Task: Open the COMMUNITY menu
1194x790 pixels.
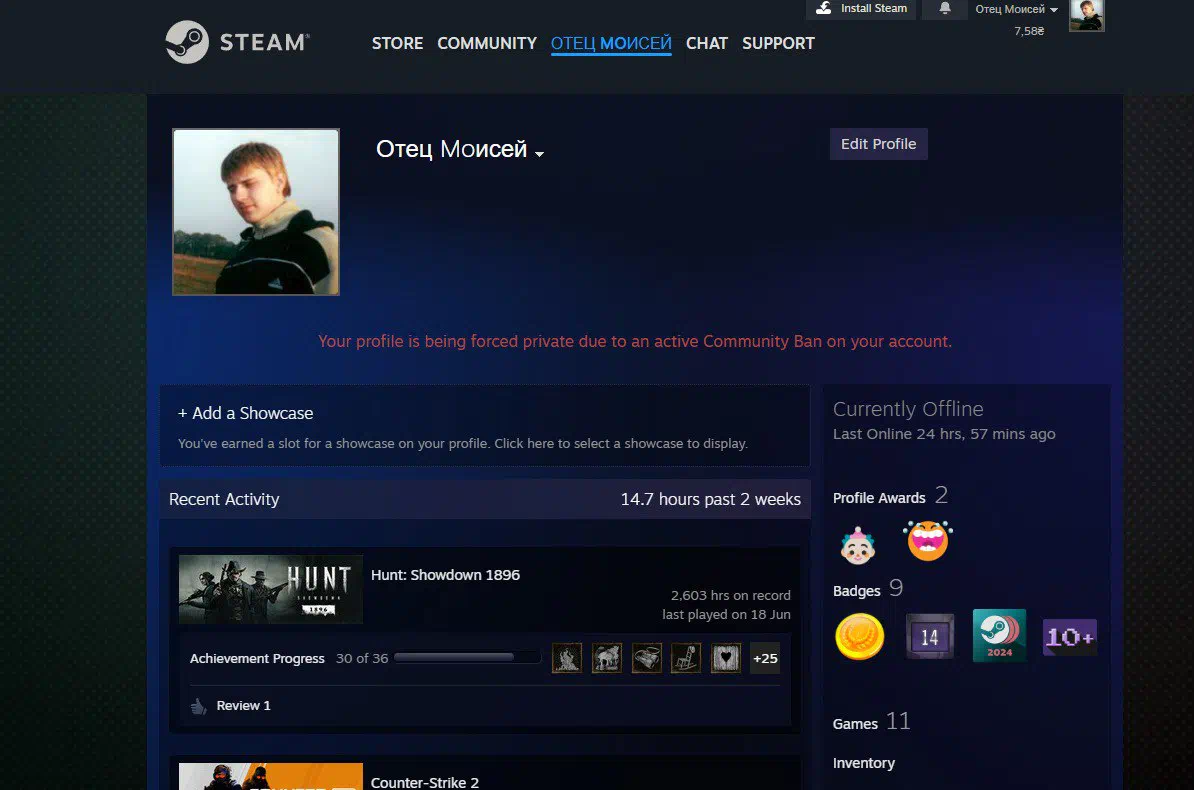Action: 487,43
